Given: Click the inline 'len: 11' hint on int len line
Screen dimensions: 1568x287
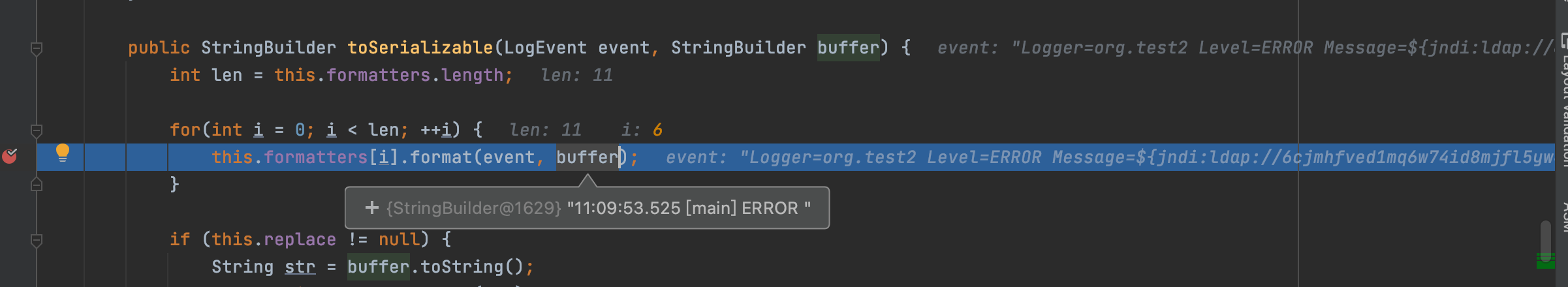Looking at the screenshot, I should (576, 75).
